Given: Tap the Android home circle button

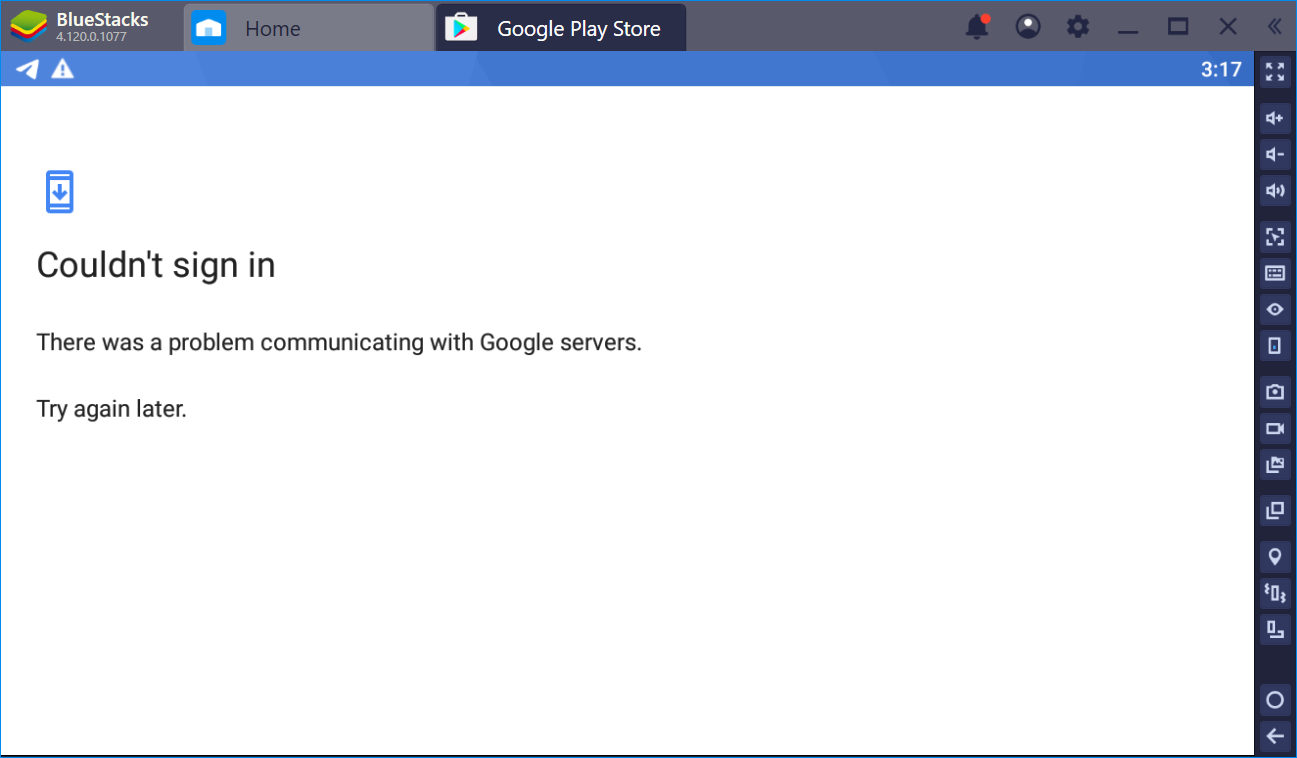Looking at the screenshot, I should 1275,700.
